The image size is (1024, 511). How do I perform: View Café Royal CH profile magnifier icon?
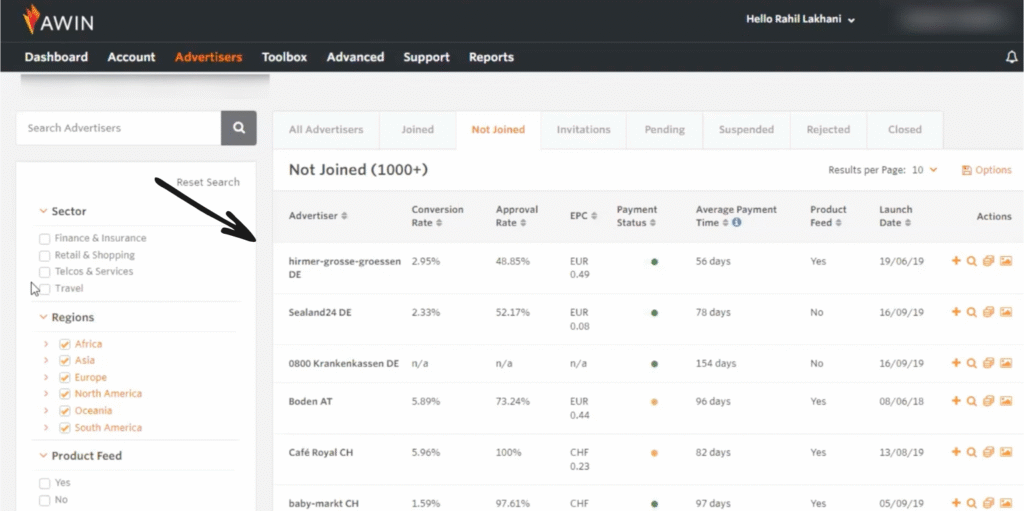pyautogui.click(x=972, y=452)
